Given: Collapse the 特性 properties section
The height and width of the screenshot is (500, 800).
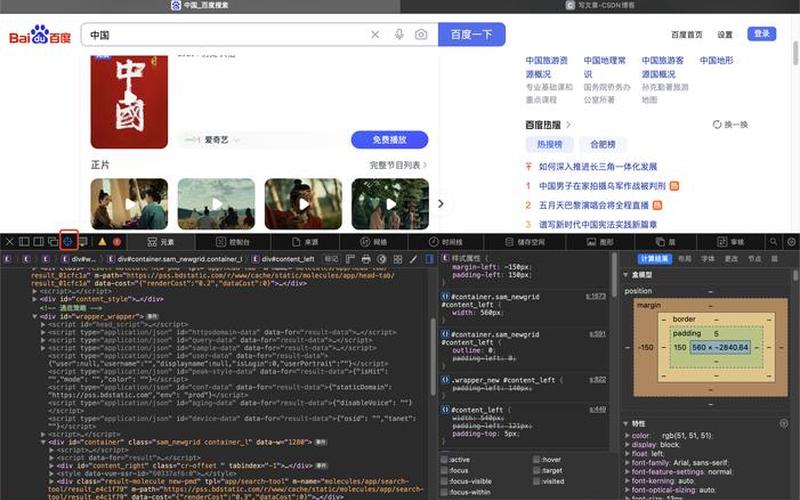Looking at the screenshot, I should click(626, 423).
